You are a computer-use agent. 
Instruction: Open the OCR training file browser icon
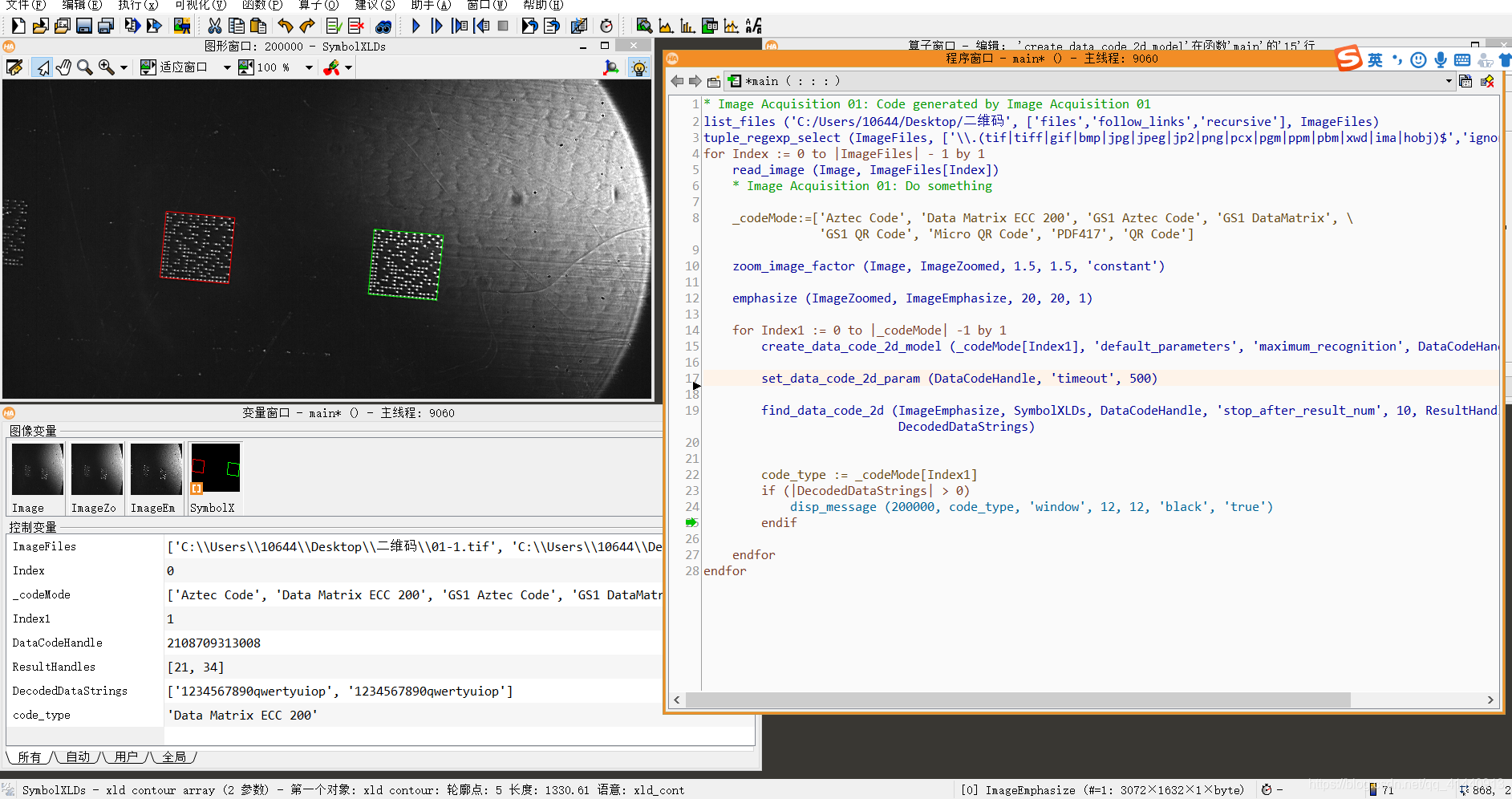coord(752,26)
